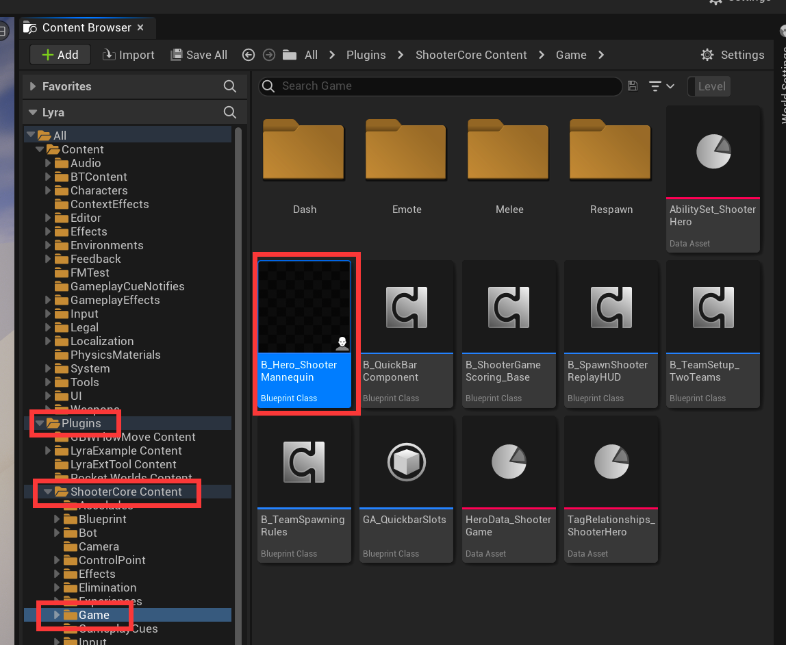Select the Elimination folder

107,587
